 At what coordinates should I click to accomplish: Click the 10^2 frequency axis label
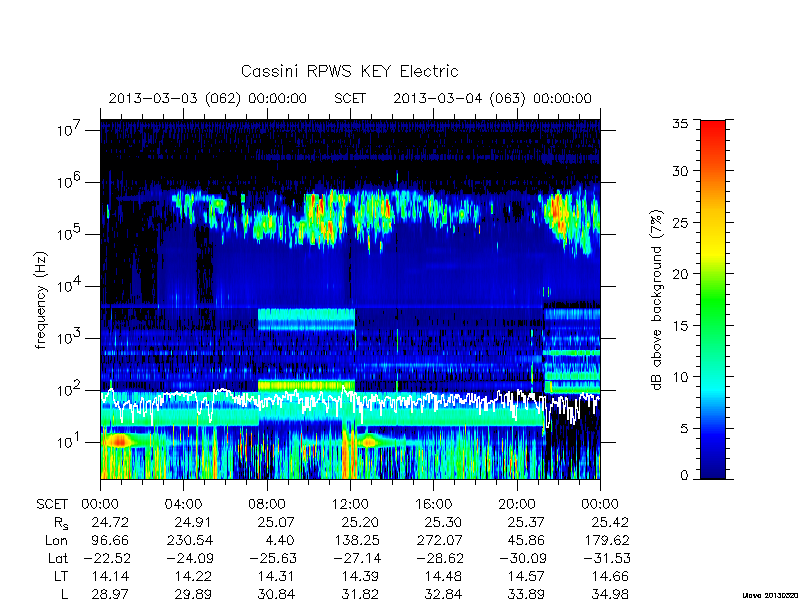[68, 389]
